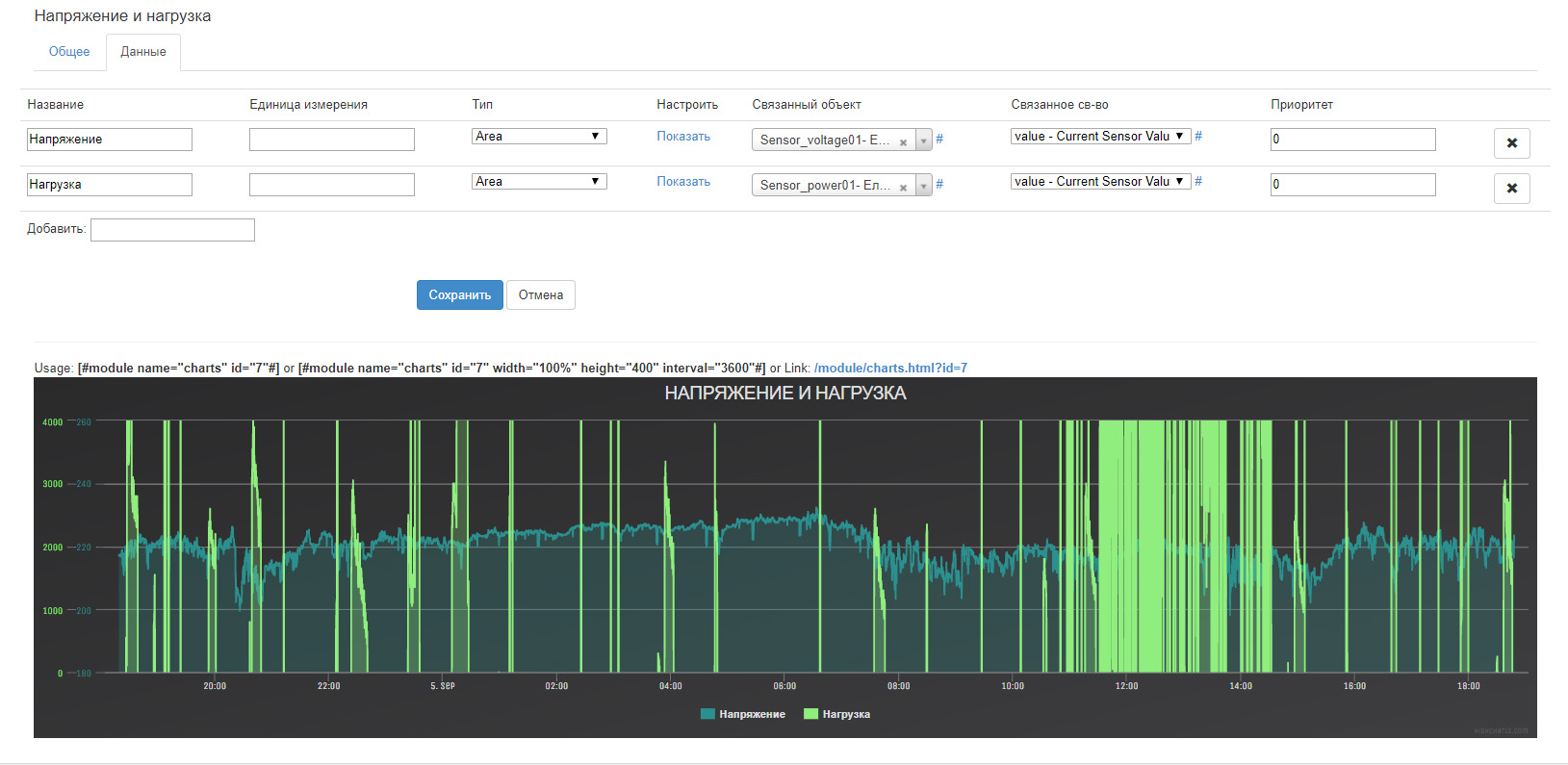Open linked property dropdown for Нагрузка

tap(1100, 182)
